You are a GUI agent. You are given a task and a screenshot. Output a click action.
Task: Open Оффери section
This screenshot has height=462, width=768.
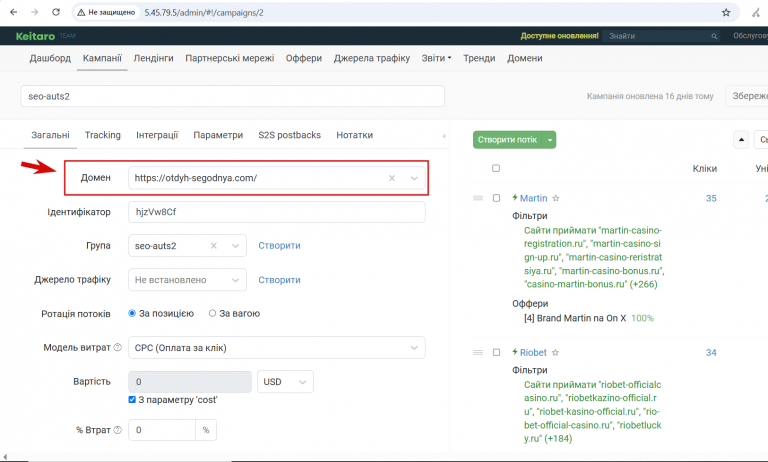304,58
